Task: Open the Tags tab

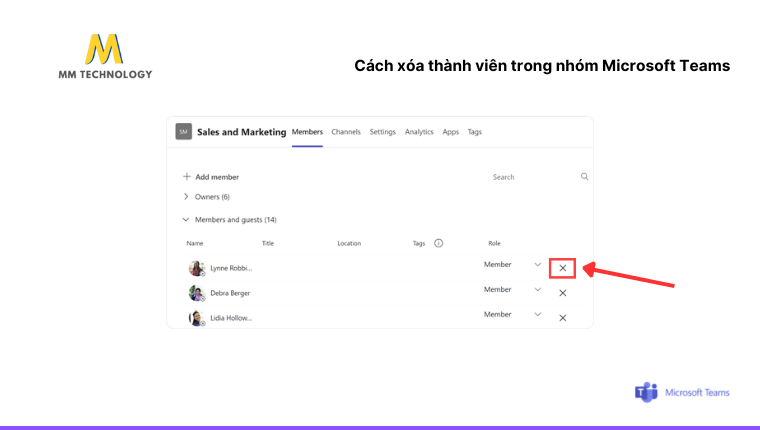Action: 475,132
